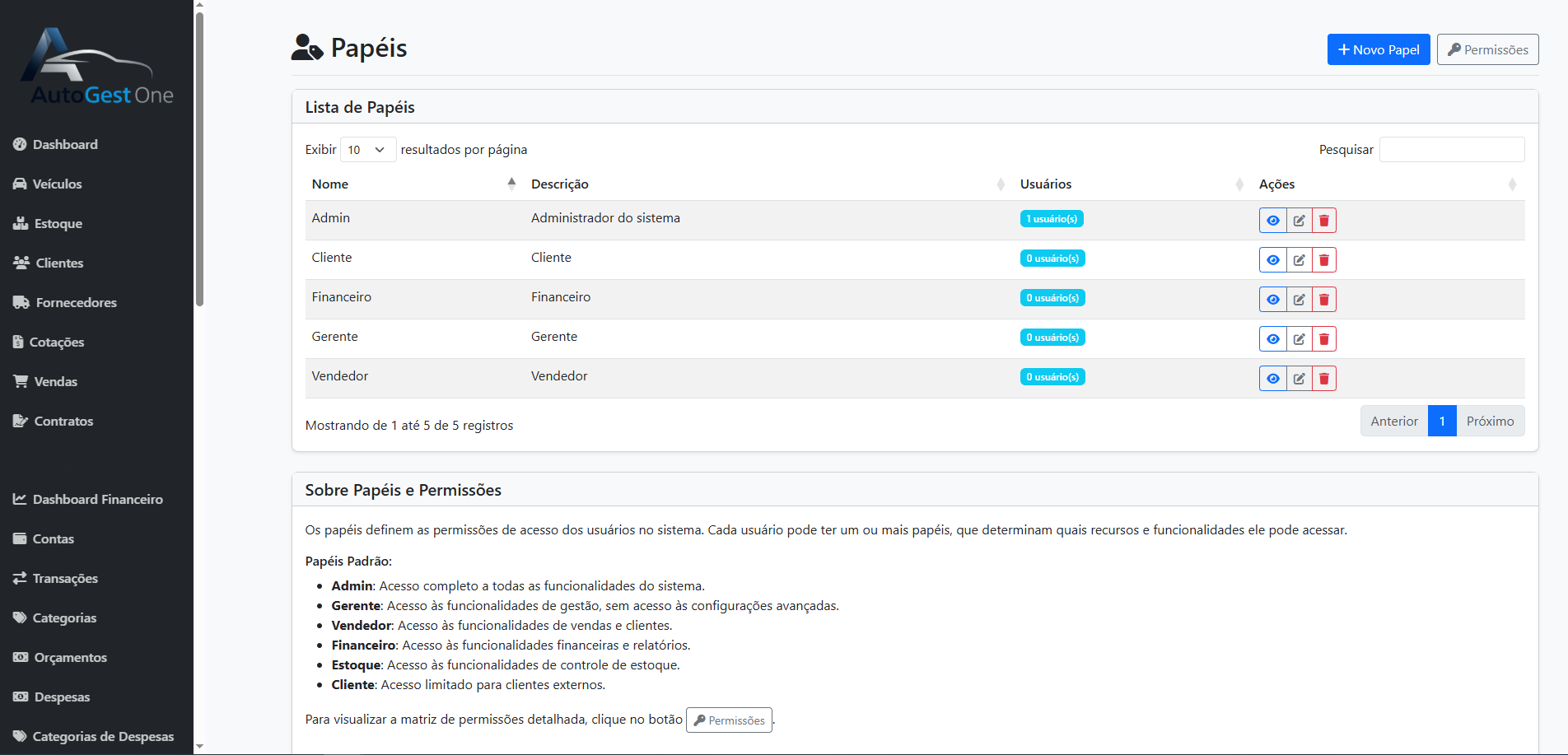Open the results per page dropdown
The height and width of the screenshot is (755, 1568).
[367, 150]
